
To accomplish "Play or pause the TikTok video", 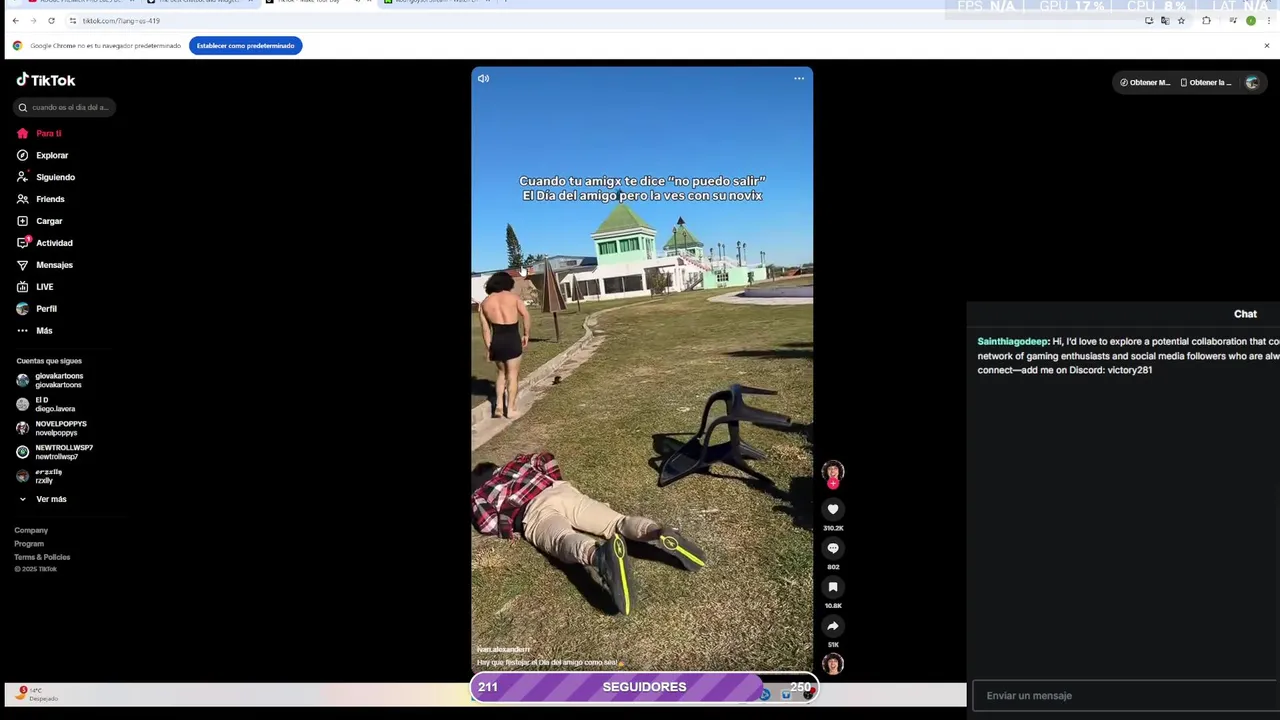I will [x=642, y=370].
